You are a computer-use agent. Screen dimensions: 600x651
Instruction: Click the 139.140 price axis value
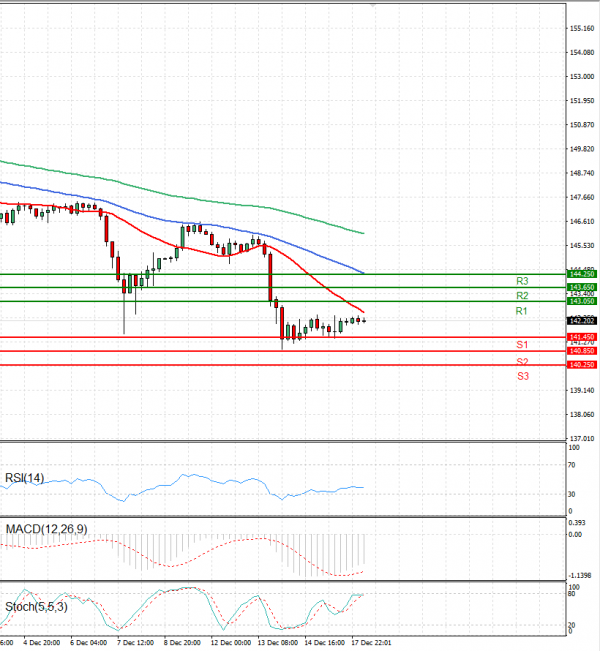click(582, 390)
